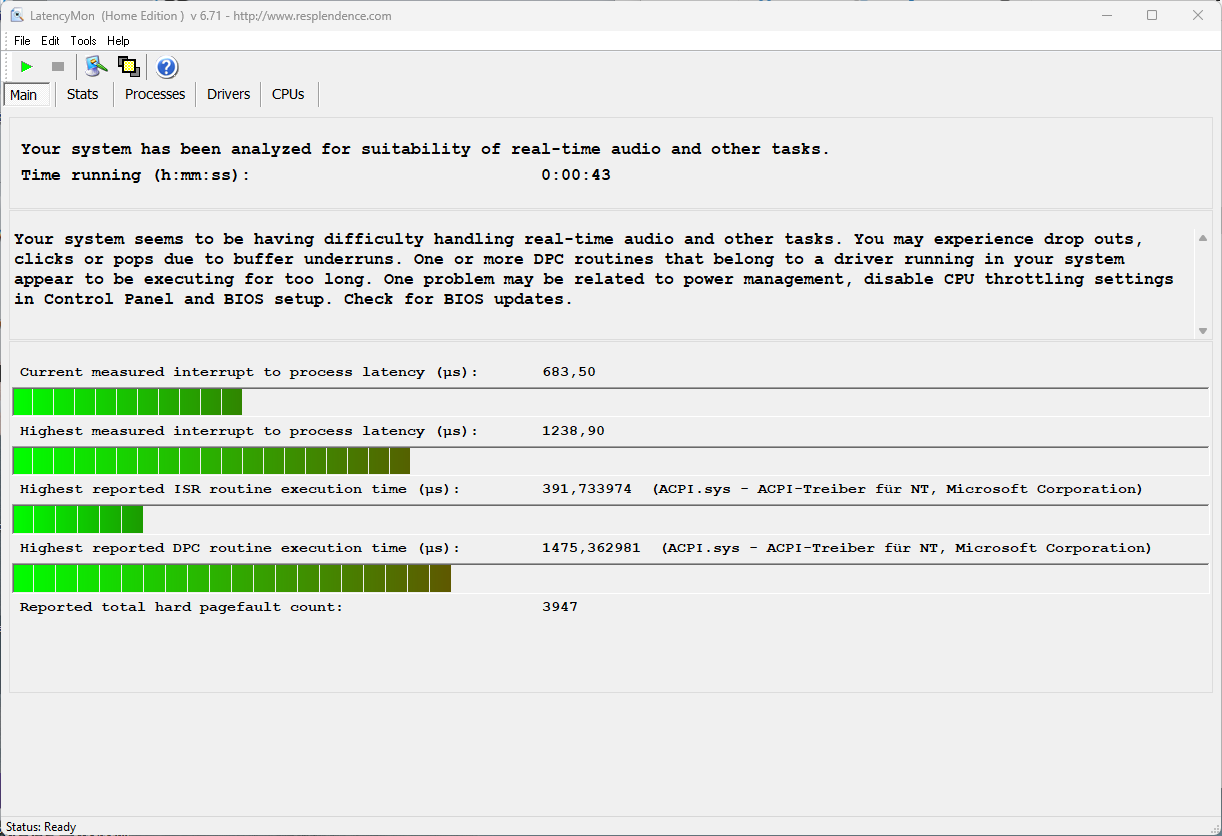Click 'Highest measured interrupt to process latency' label

coord(249,431)
